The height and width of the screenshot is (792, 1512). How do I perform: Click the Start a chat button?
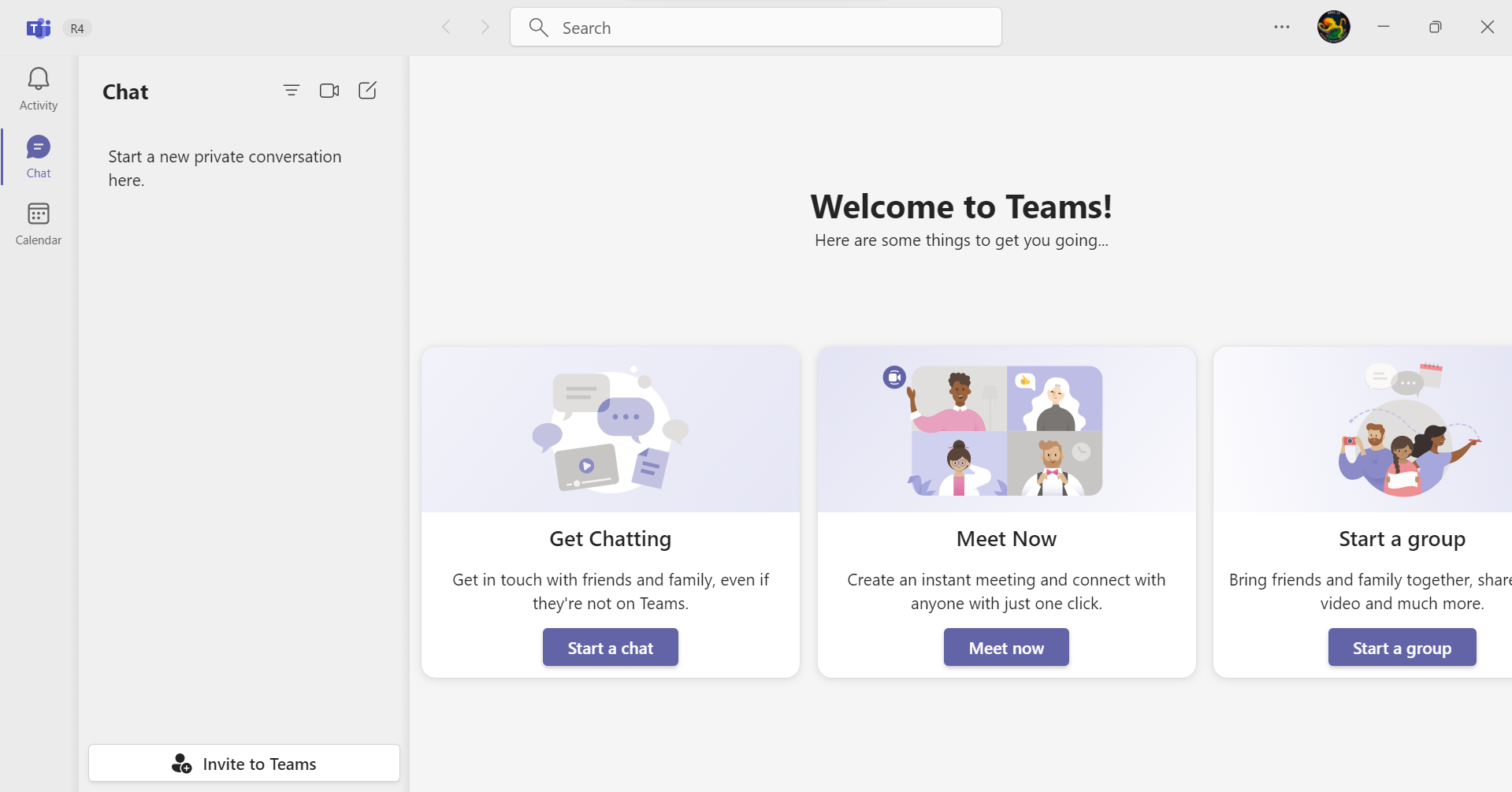(611, 647)
